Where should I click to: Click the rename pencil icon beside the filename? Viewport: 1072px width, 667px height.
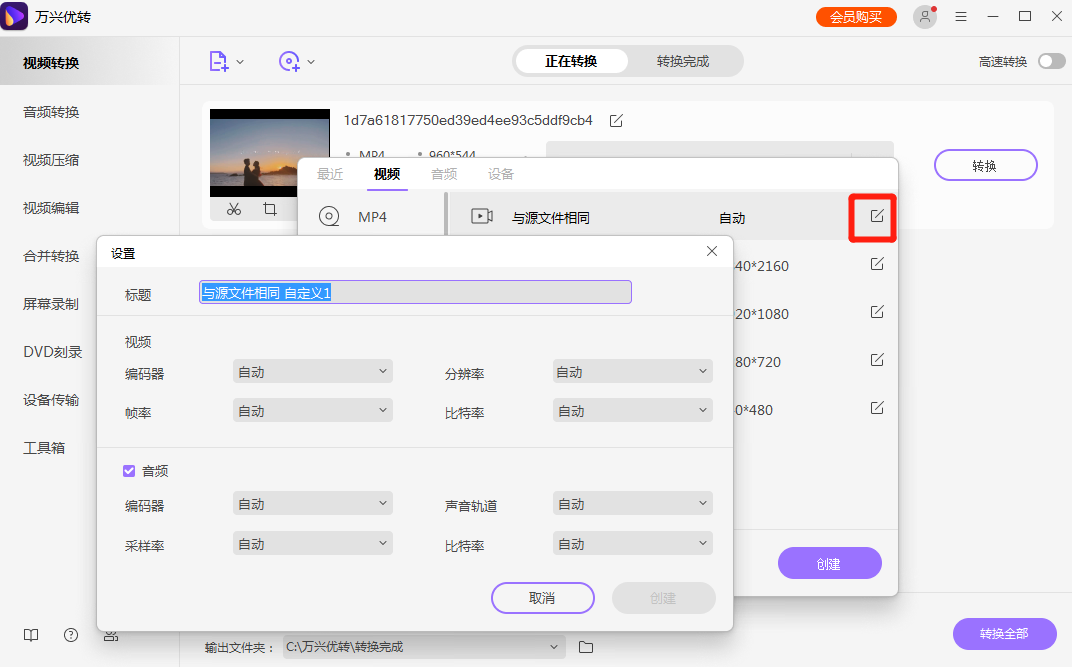[615, 119]
